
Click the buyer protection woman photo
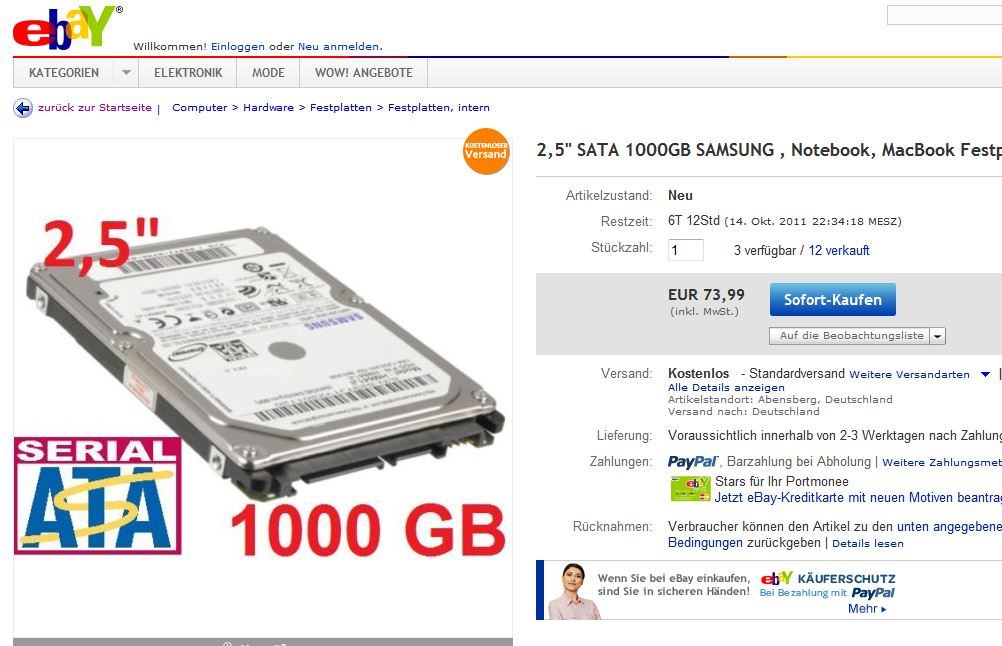574,591
